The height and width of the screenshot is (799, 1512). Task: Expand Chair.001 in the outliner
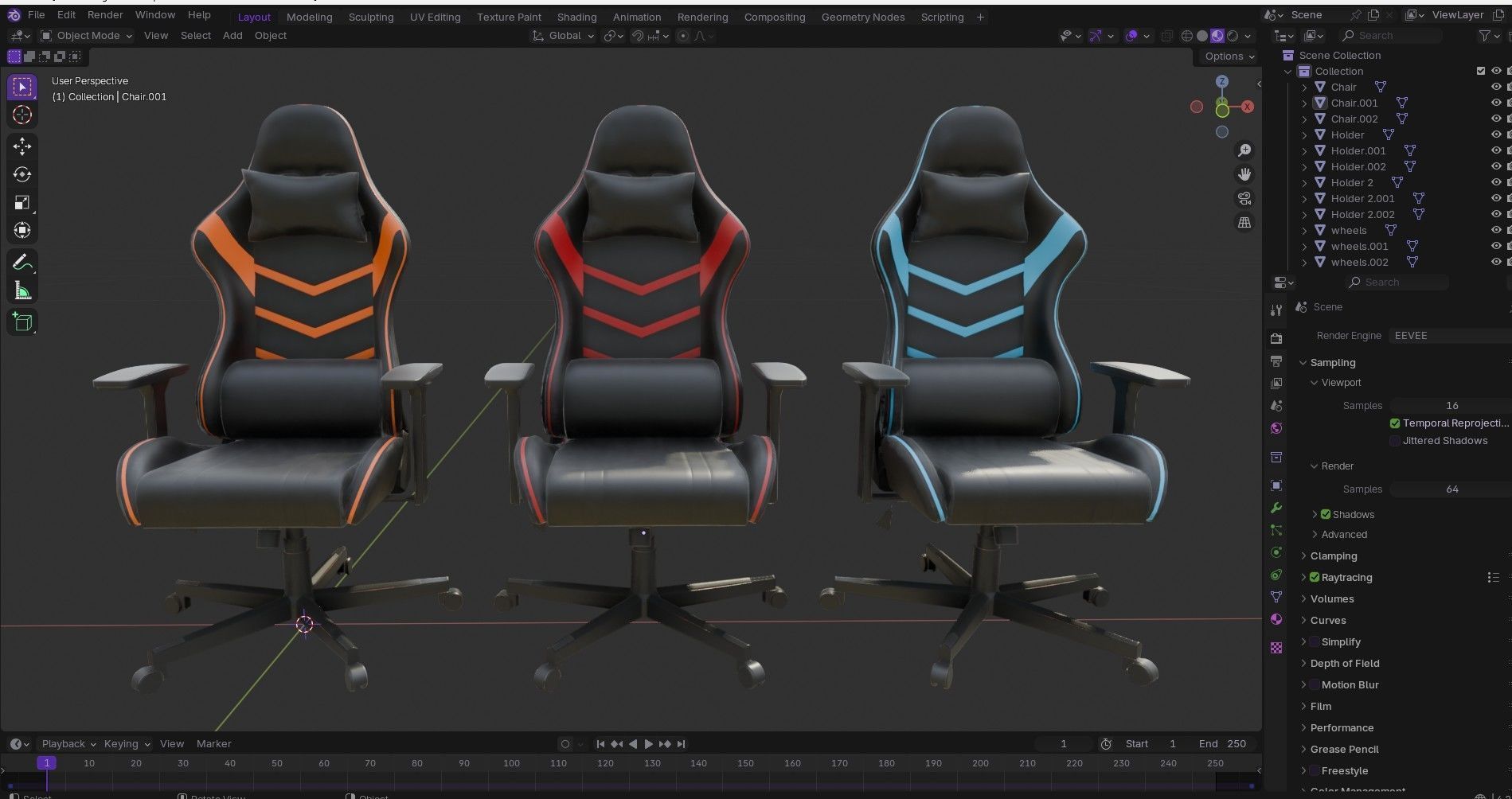(1304, 103)
